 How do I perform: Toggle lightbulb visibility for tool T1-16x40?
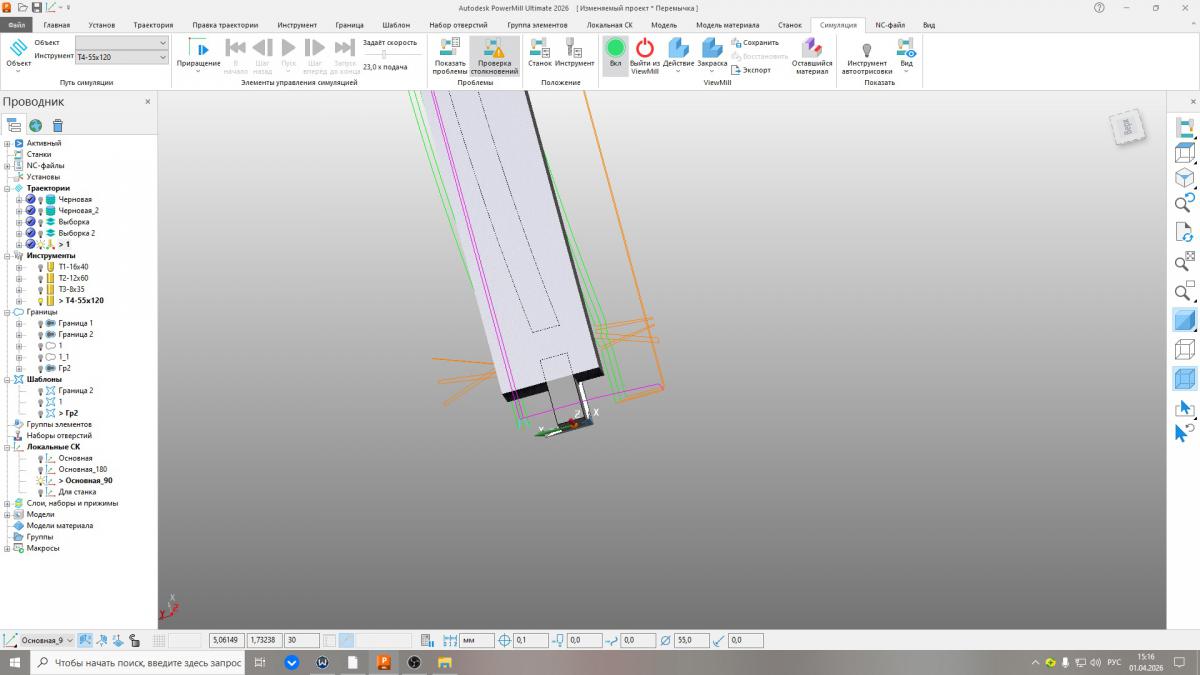click(x=41, y=267)
